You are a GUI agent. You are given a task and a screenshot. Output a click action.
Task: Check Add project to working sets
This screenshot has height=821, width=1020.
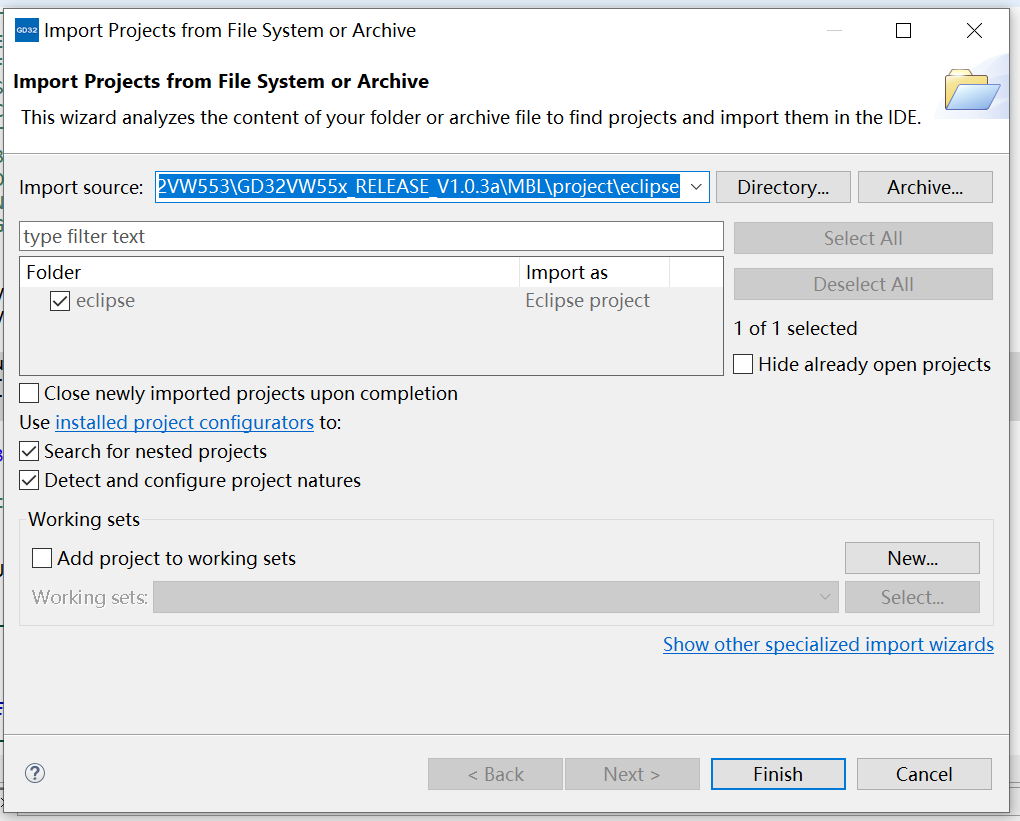(42, 558)
